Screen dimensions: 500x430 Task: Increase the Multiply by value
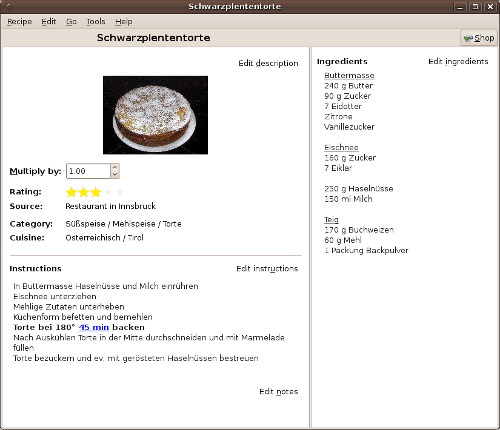[115, 167]
